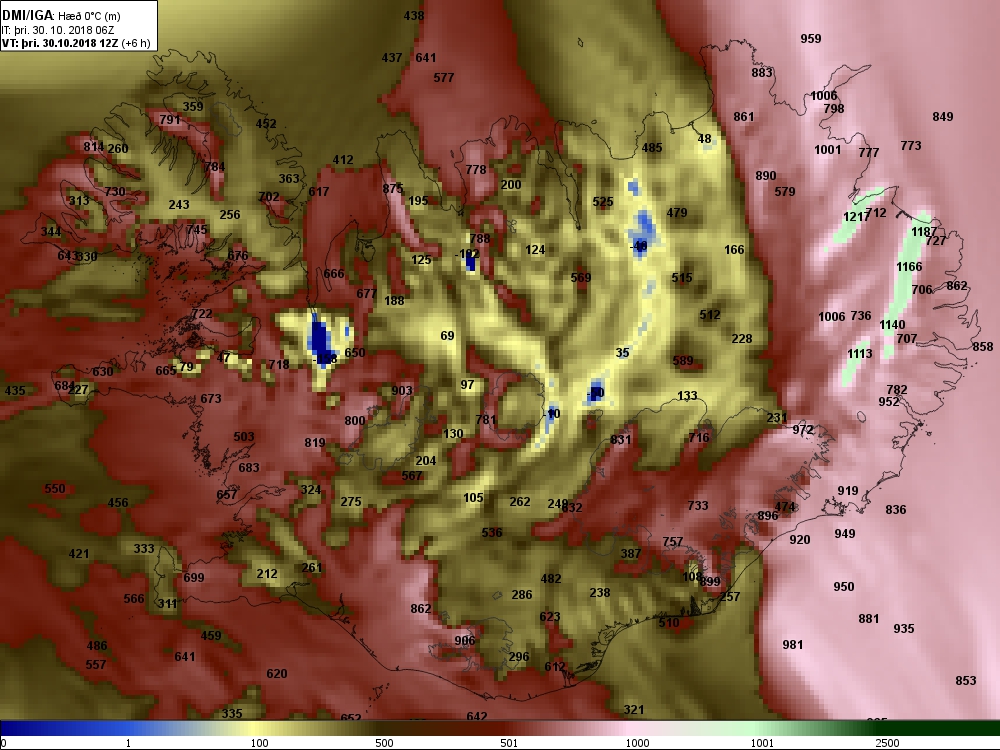Click the 'VT: þri. 30.10.2018 12Z (+6 h)' line
The width and height of the screenshot is (1000, 750).
[x=76, y=43]
